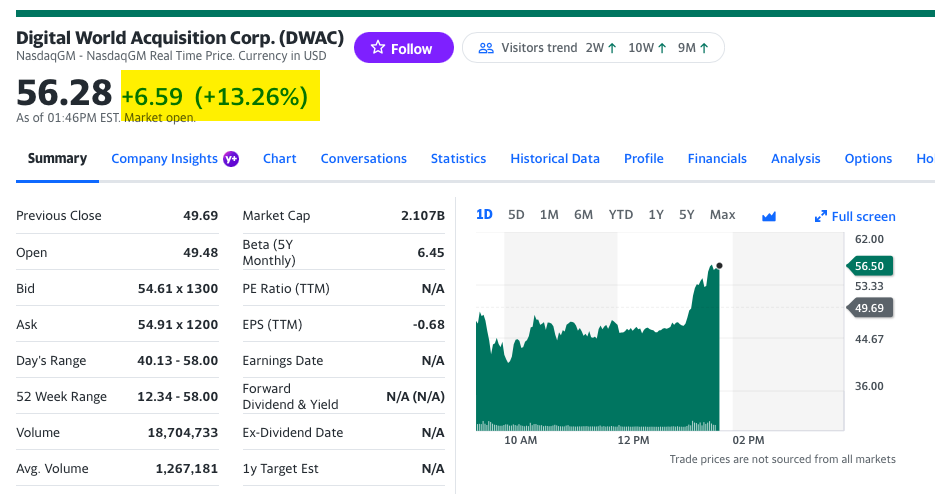Open the Conversations tab
This screenshot has width=935, height=494.
(364, 159)
